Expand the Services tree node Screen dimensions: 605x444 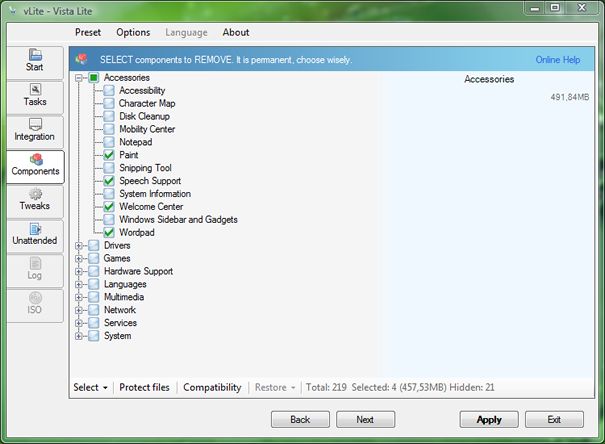coord(79,323)
